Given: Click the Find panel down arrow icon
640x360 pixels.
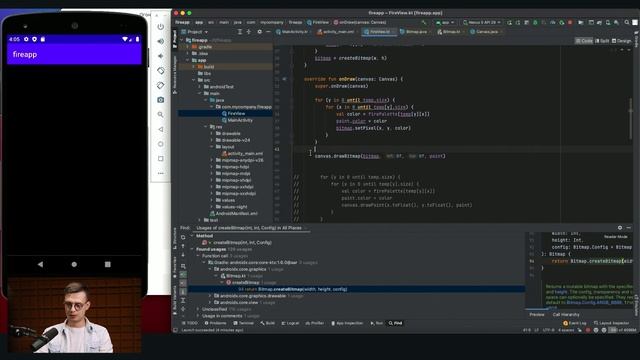Looking at the screenshot, I should (x=183, y=255).
